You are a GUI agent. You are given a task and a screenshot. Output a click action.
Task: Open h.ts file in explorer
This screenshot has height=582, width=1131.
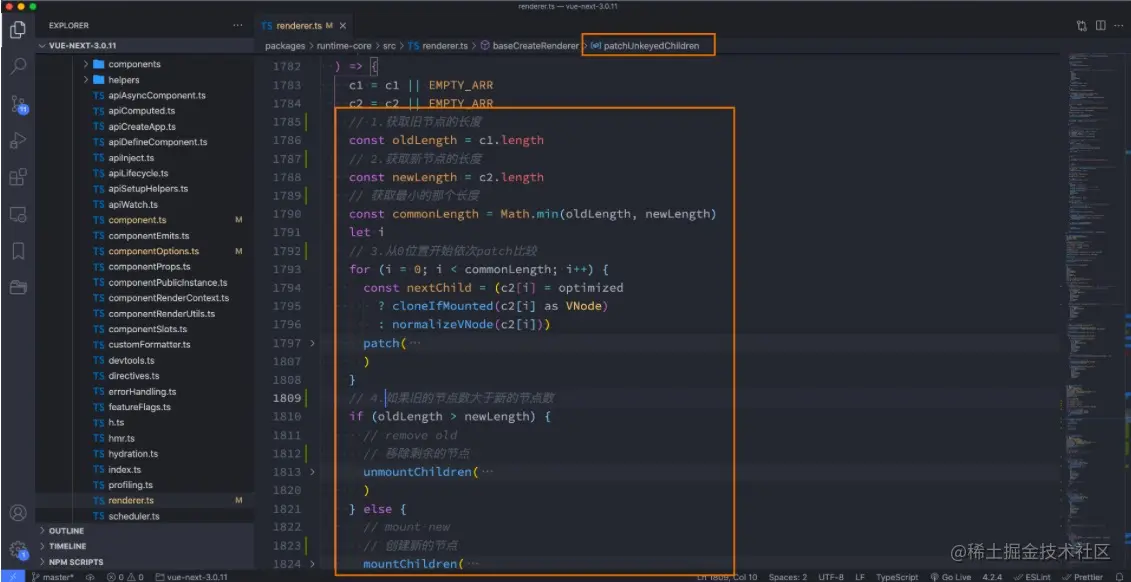click(x=116, y=423)
